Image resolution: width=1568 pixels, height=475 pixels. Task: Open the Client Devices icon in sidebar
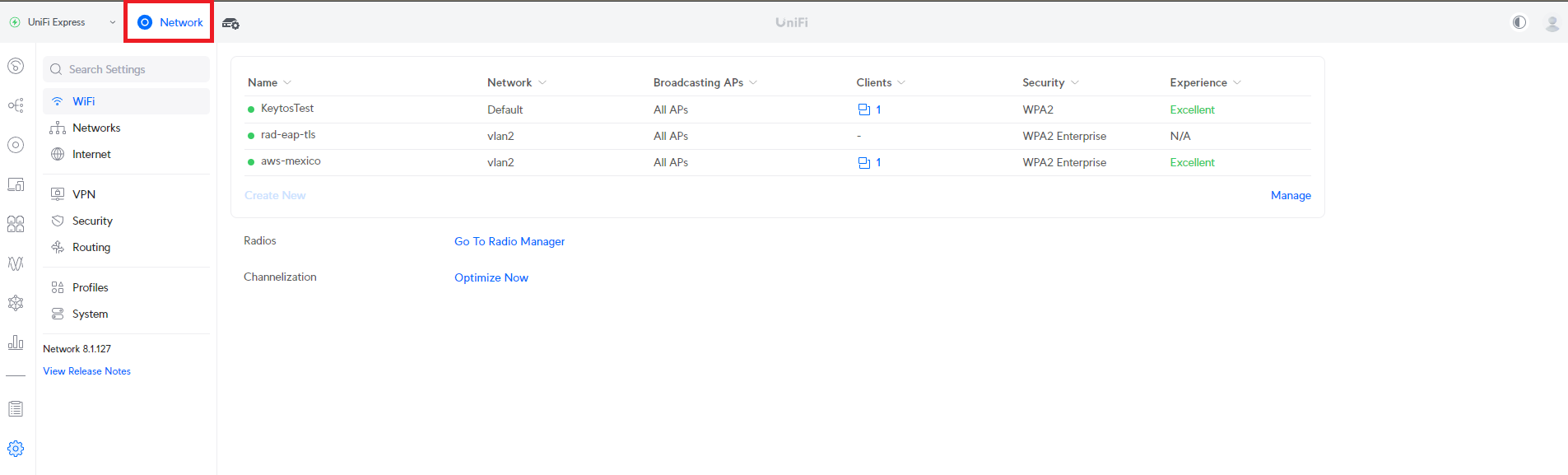[x=16, y=184]
